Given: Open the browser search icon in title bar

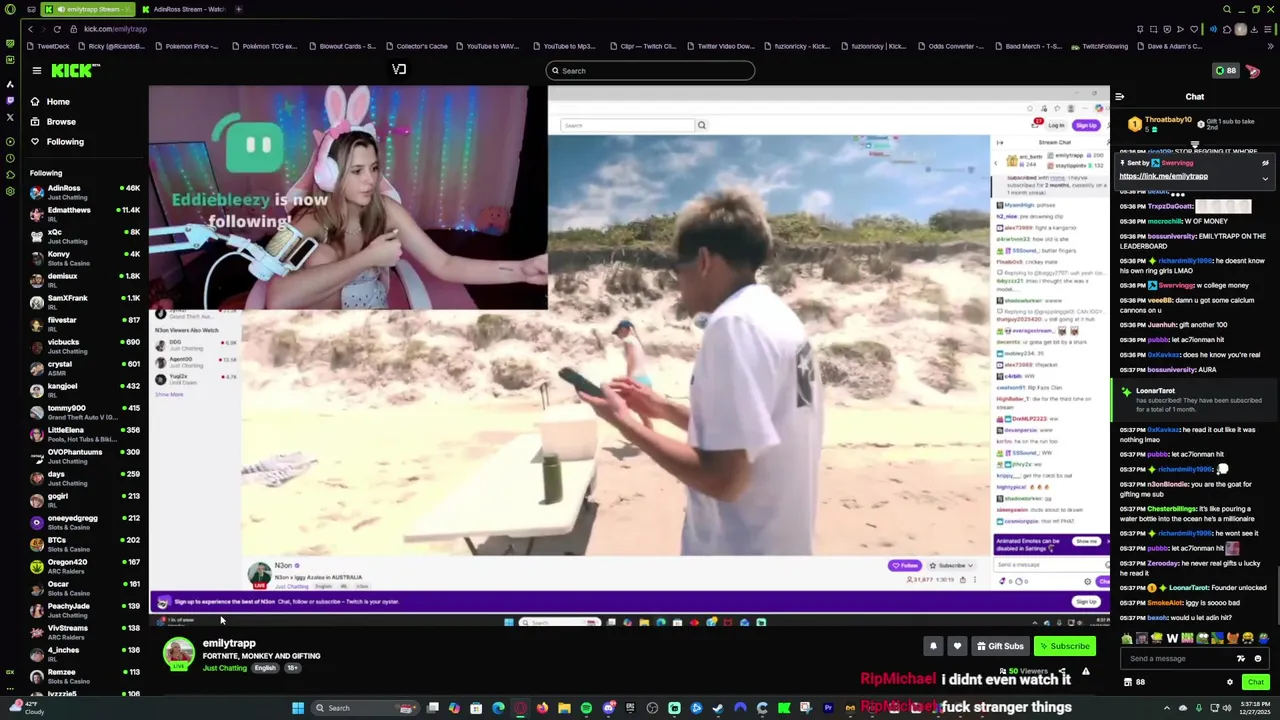Looking at the screenshot, I should [1227, 9].
